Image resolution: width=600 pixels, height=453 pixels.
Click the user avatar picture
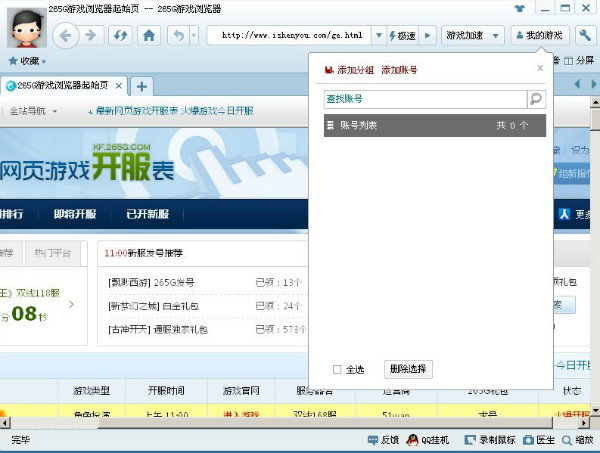[26, 27]
